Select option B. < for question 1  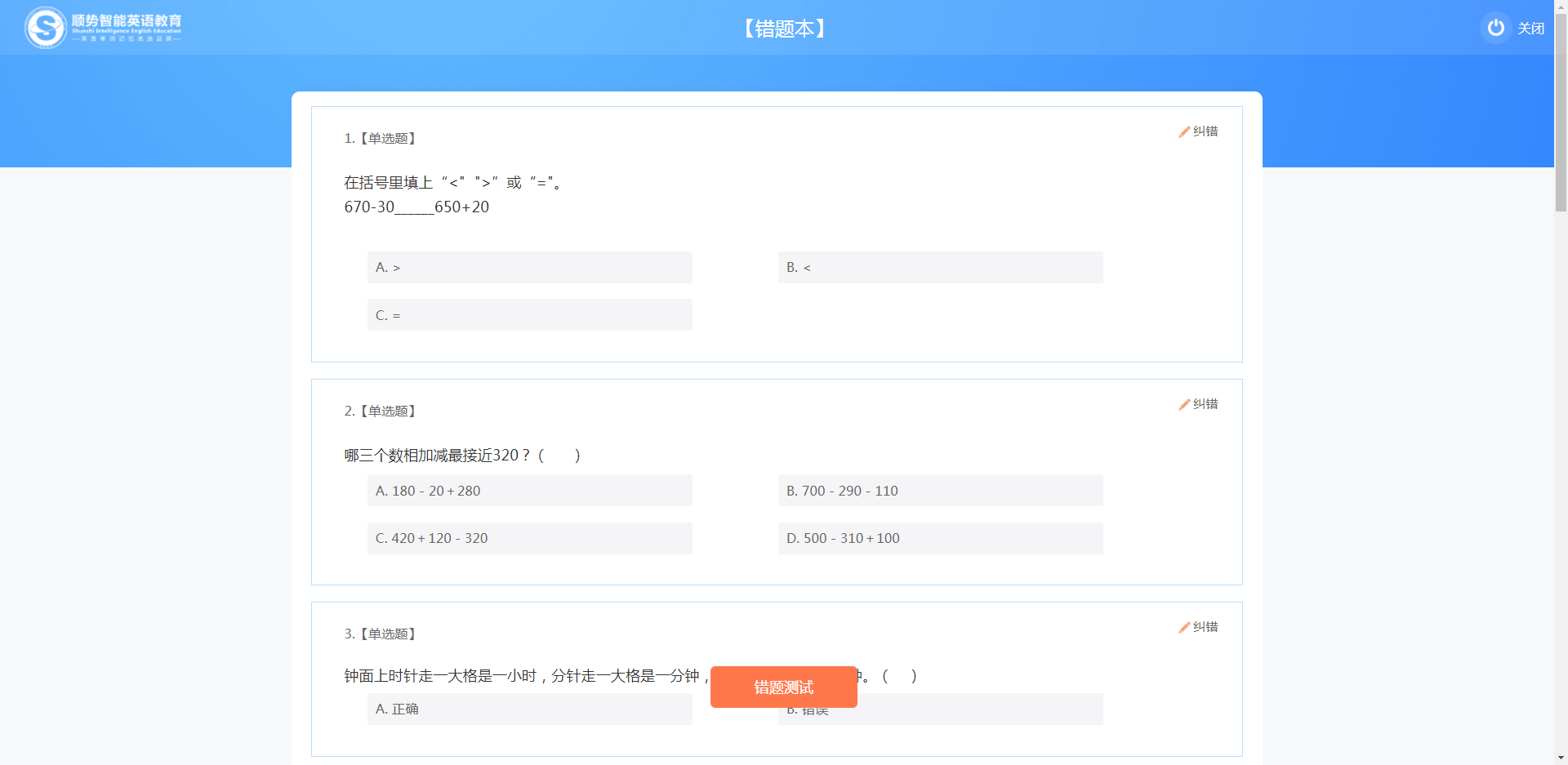(941, 267)
